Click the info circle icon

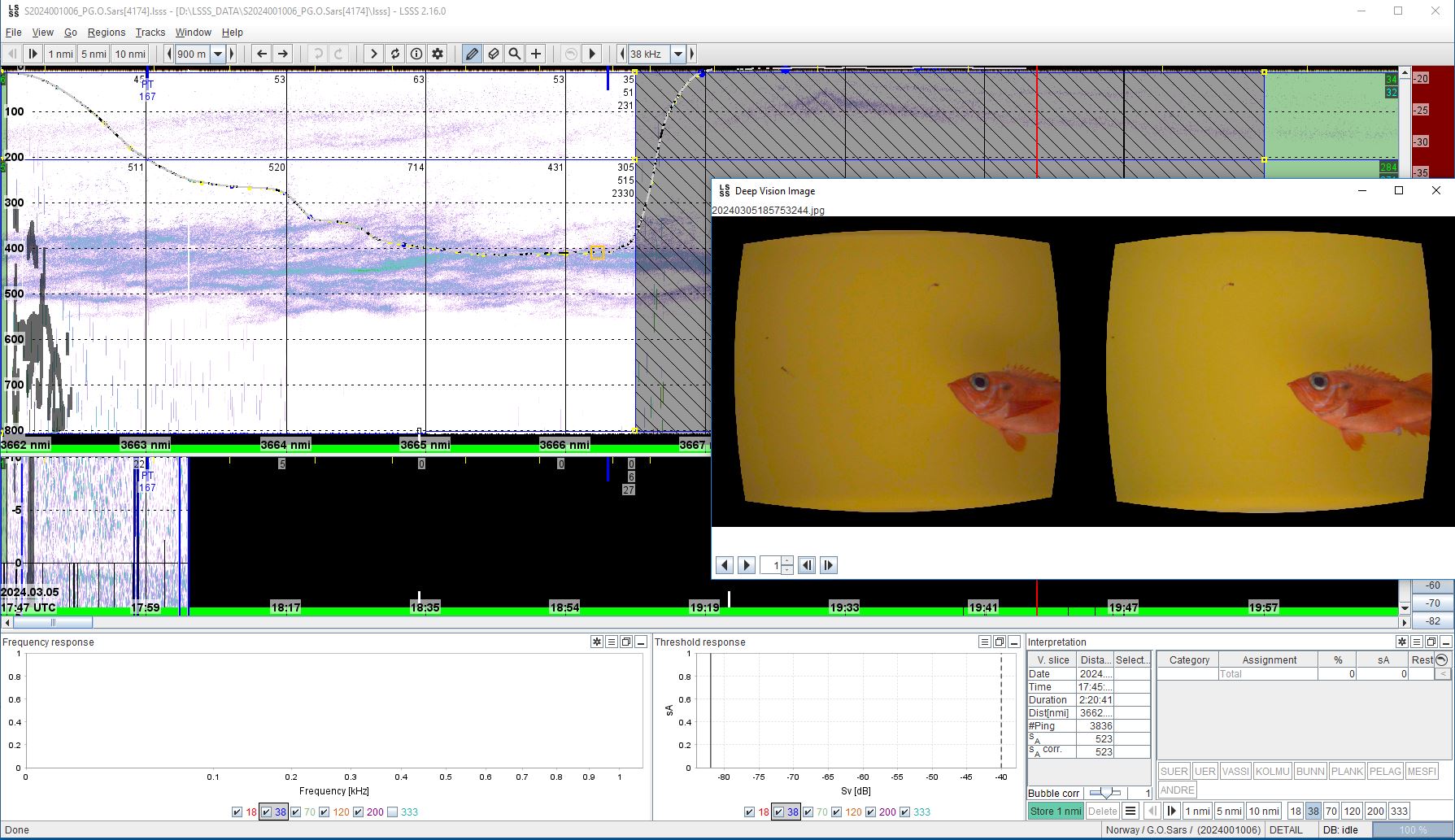[x=416, y=54]
